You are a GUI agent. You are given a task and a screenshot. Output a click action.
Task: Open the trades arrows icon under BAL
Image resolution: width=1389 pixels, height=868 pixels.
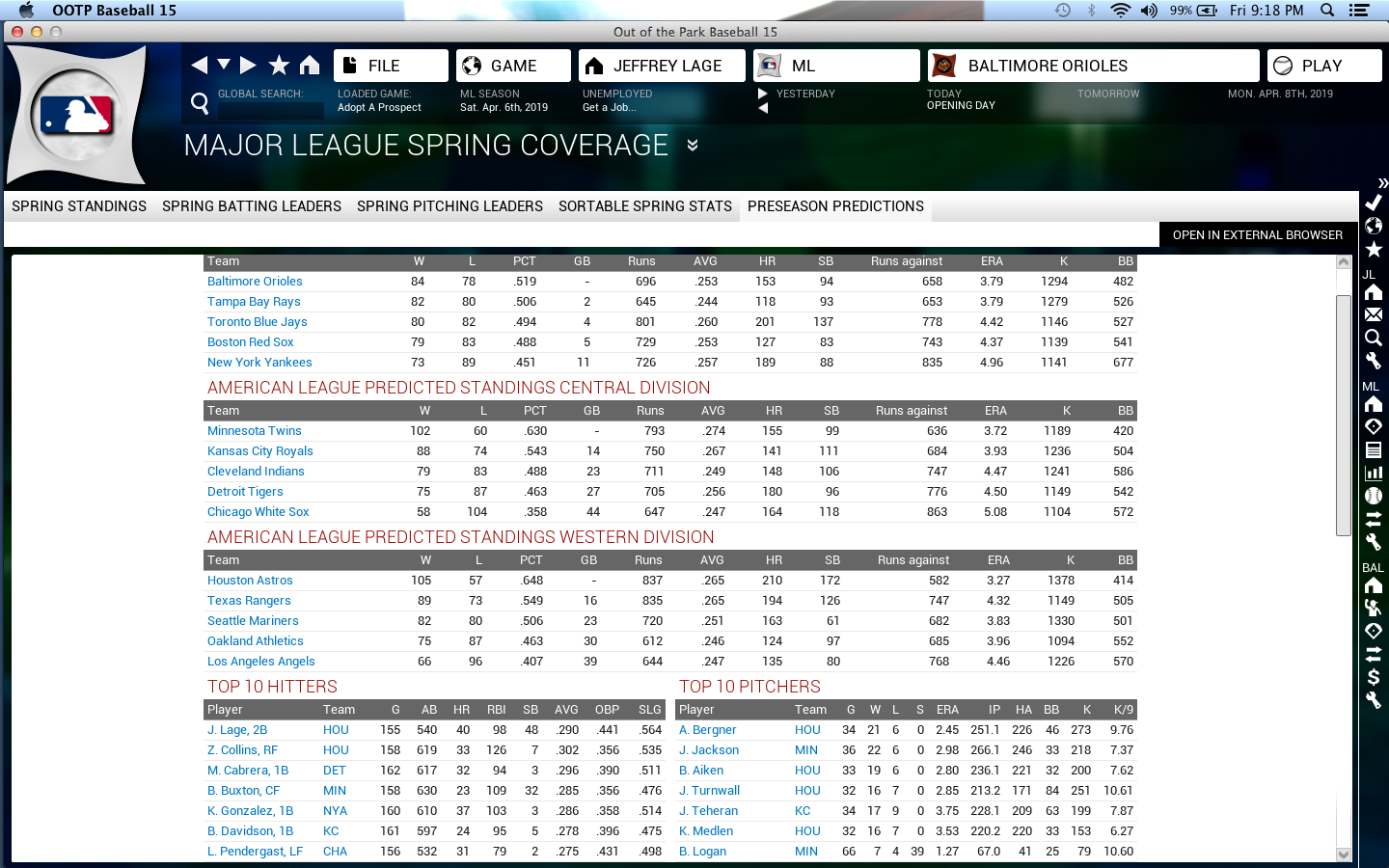pyautogui.click(x=1374, y=654)
